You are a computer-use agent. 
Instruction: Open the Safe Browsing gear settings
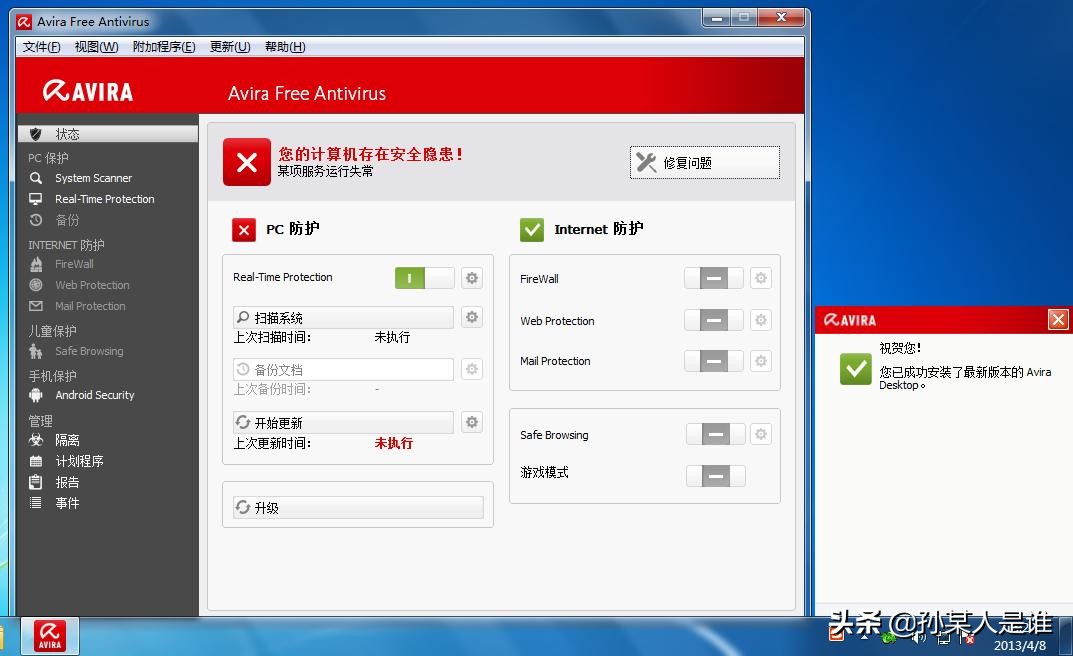click(761, 434)
